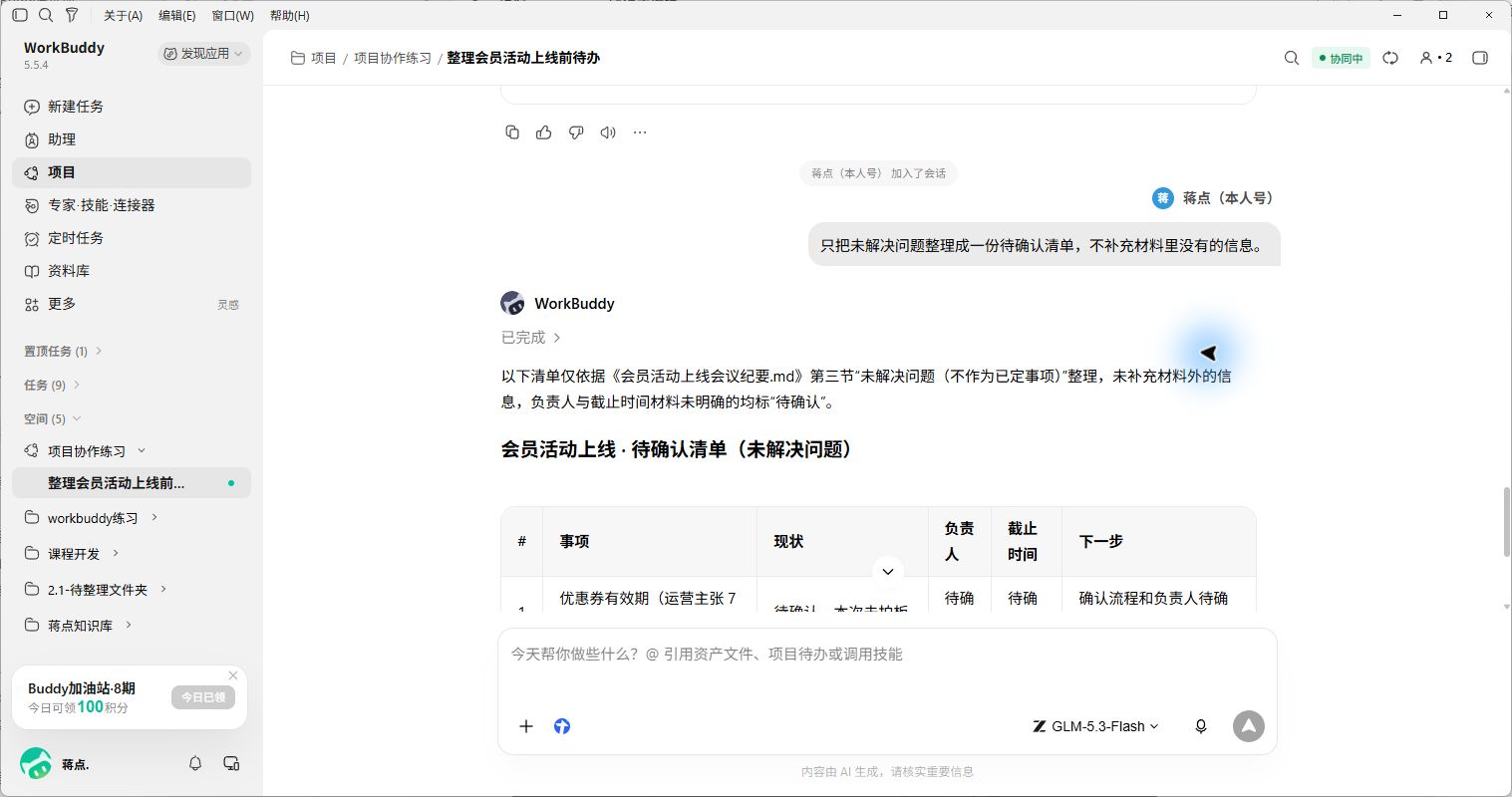The height and width of the screenshot is (797, 1512).
Task: Open 资料库 in the sidebar
Action: tap(132, 271)
